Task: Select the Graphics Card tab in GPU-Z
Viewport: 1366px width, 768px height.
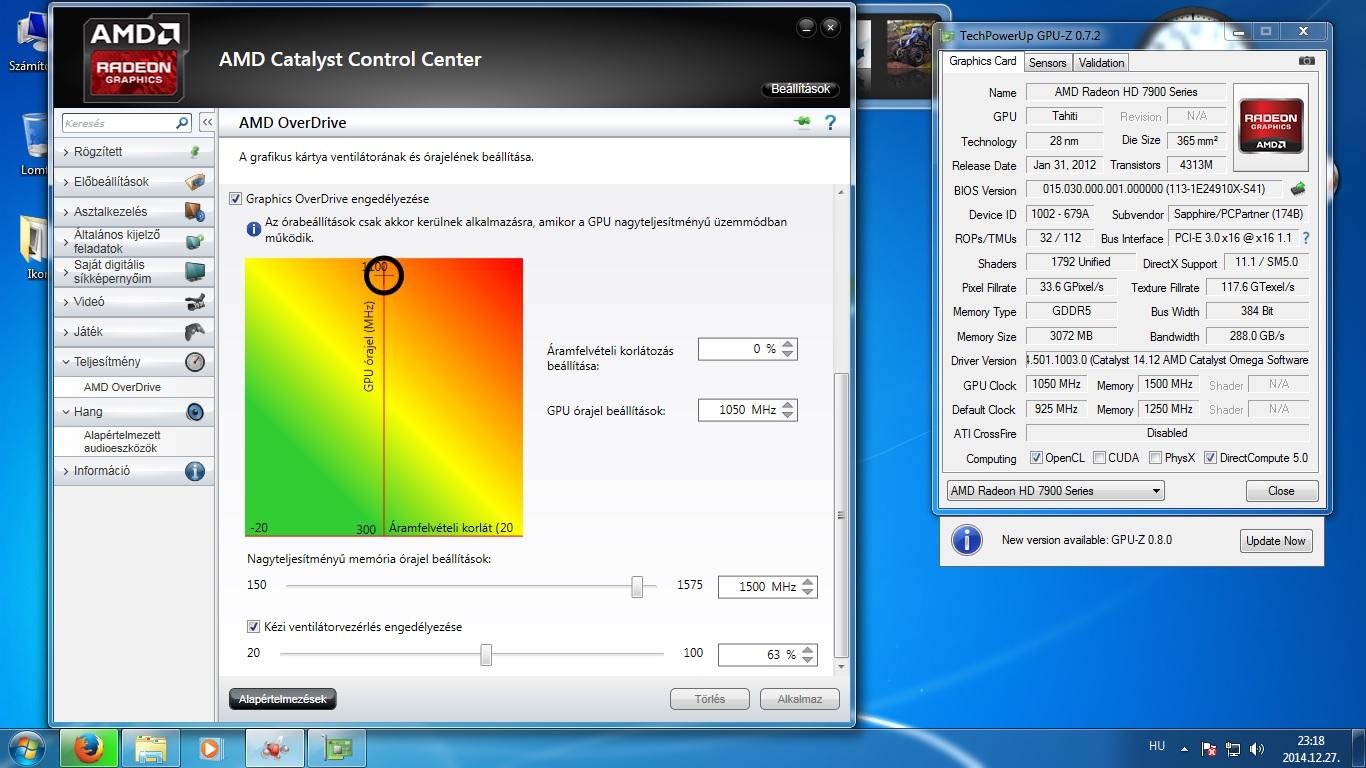Action: [x=982, y=61]
